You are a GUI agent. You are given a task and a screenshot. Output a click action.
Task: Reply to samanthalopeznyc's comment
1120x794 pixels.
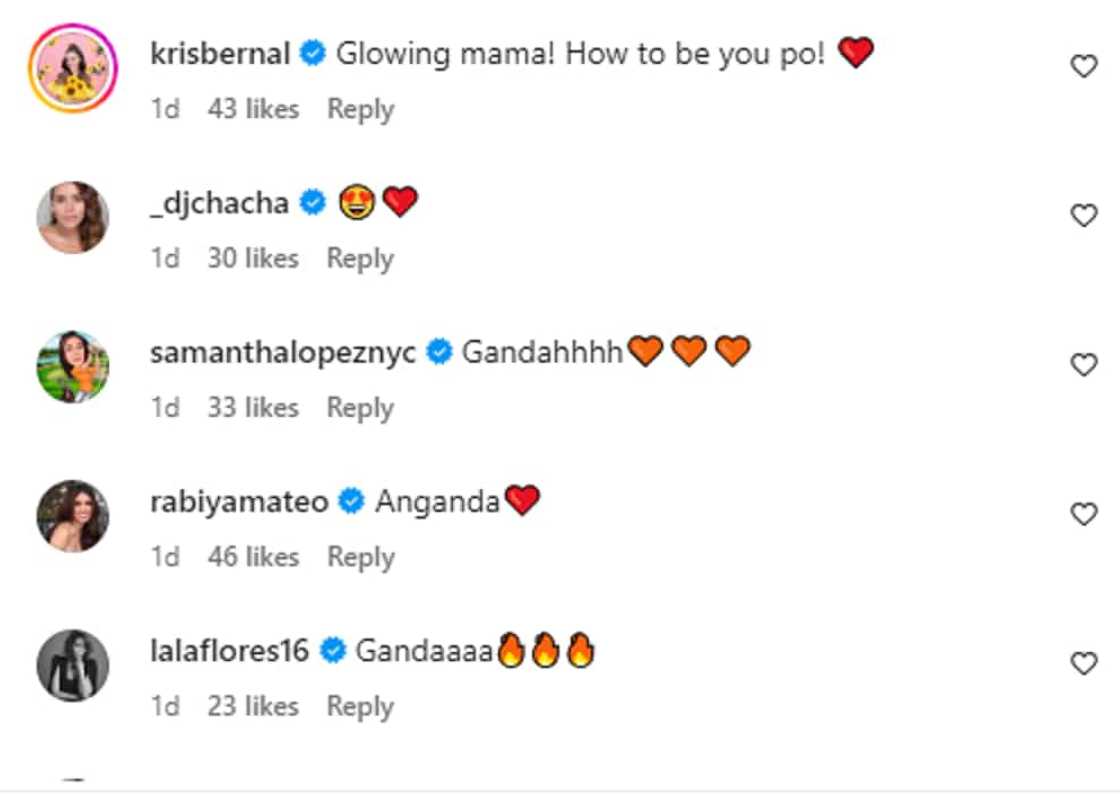[360, 407]
